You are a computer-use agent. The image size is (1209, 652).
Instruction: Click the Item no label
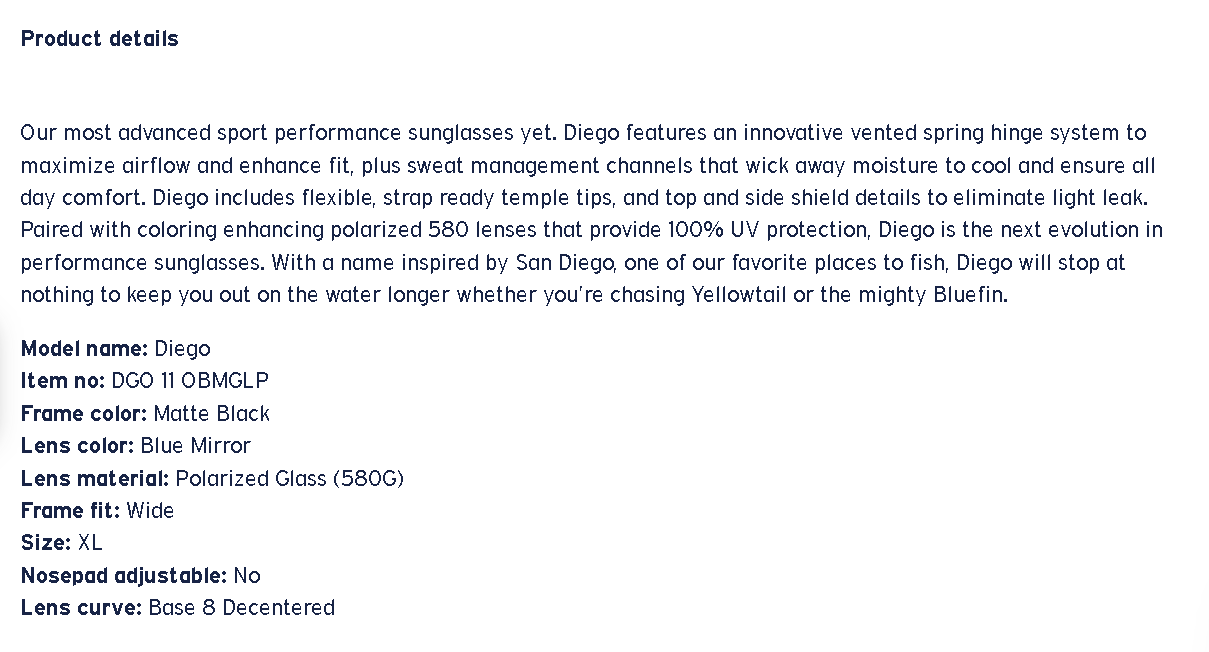tap(62, 381)
